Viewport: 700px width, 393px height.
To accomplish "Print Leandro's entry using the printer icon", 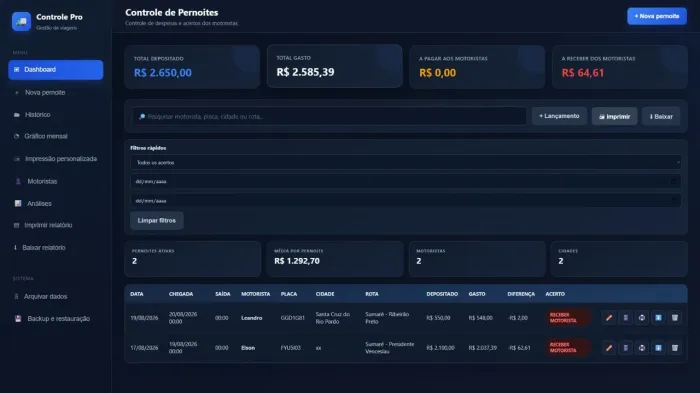I will click(x=642, y=318).
